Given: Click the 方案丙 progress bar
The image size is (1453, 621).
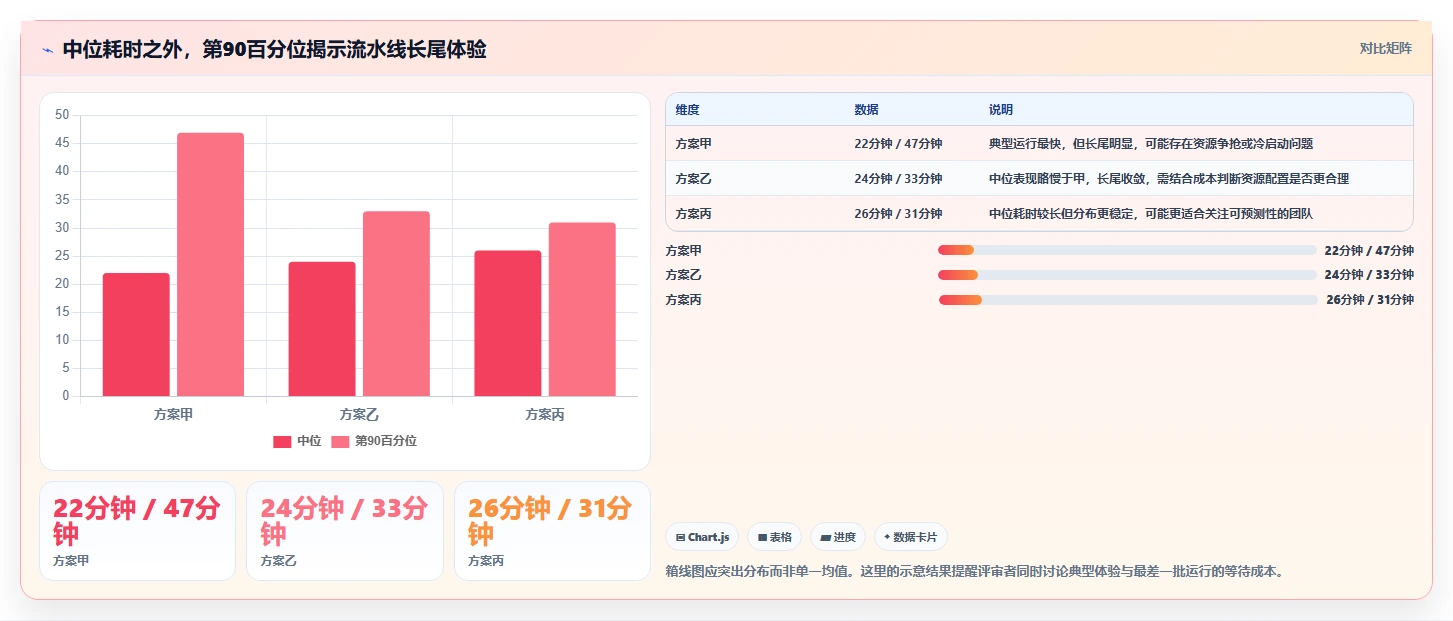Looking at the screenshot, I should (1128, 300).
